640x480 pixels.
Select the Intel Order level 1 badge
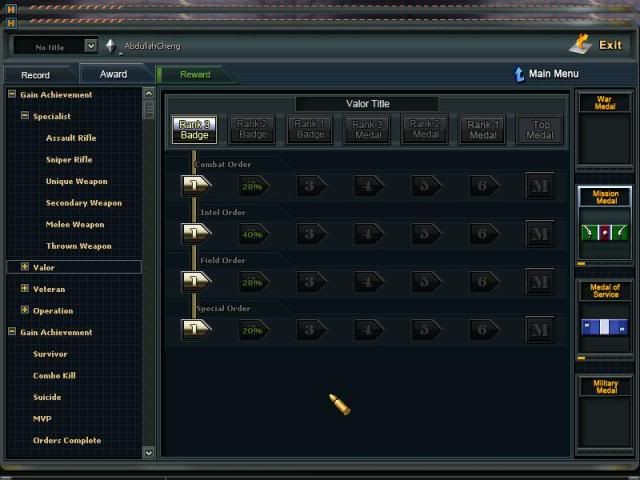(195, 233)
